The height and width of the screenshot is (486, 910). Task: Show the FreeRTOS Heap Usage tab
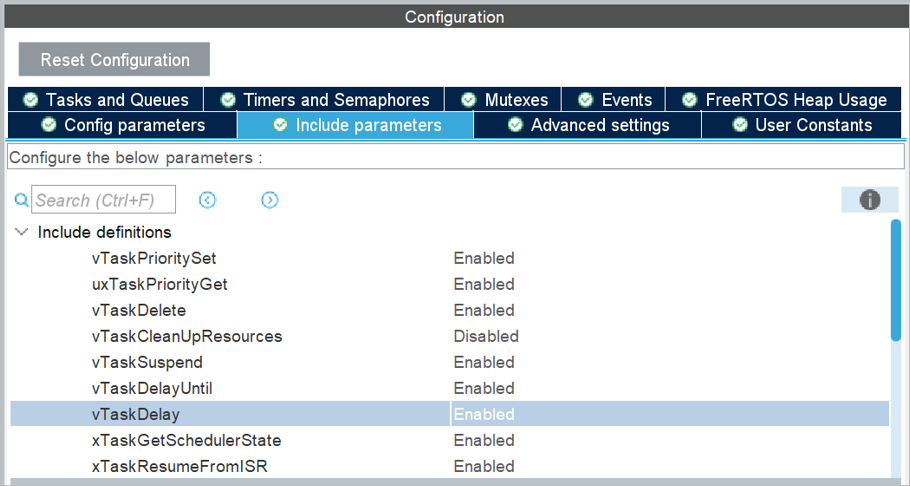[x=784, y=99]
